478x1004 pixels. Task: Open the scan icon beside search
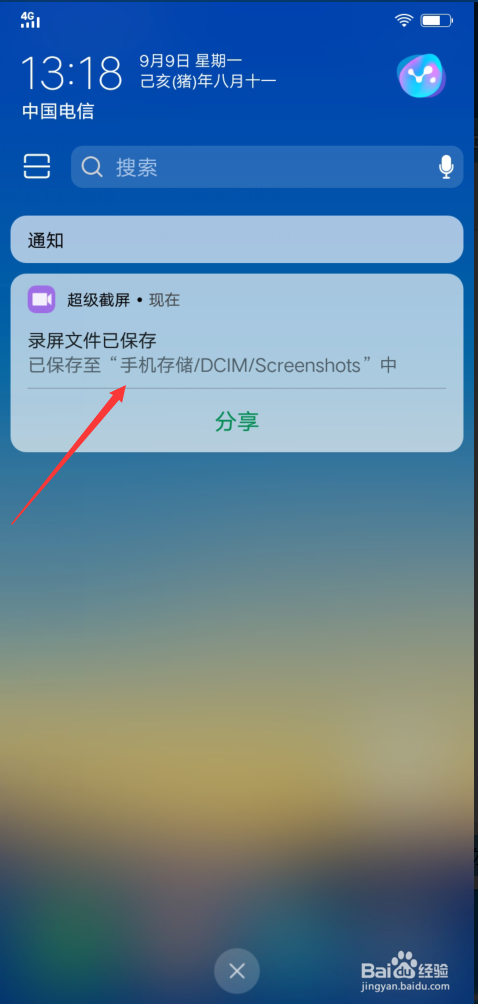click(36, 166)
